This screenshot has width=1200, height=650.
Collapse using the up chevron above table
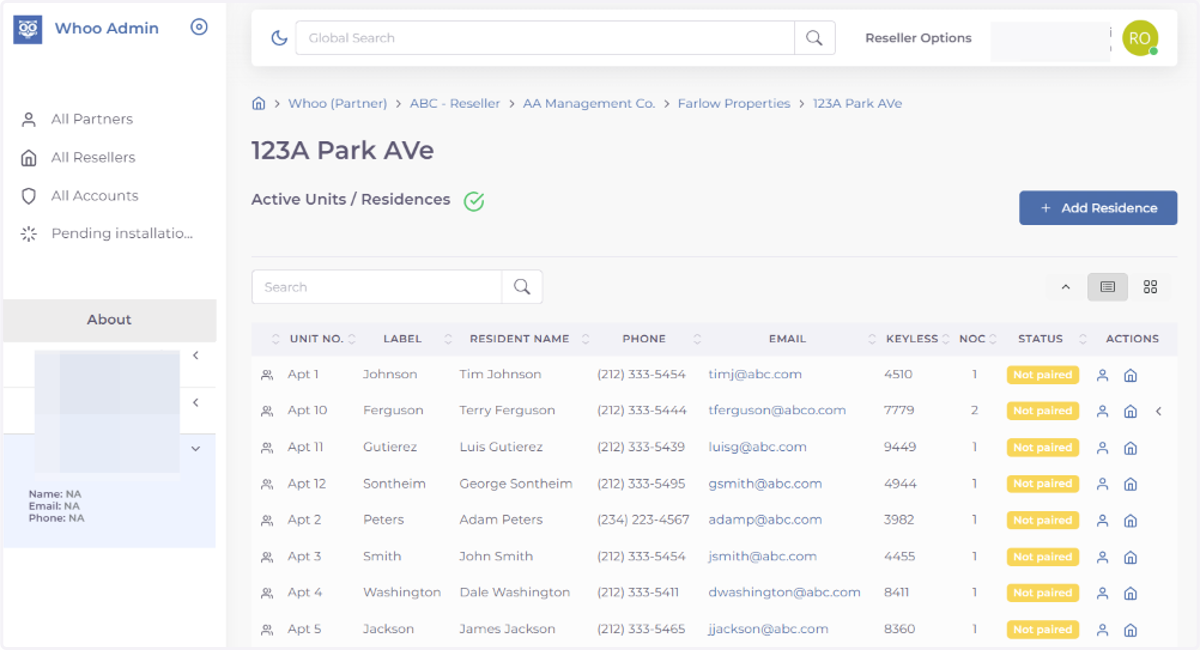(1065, 287)
